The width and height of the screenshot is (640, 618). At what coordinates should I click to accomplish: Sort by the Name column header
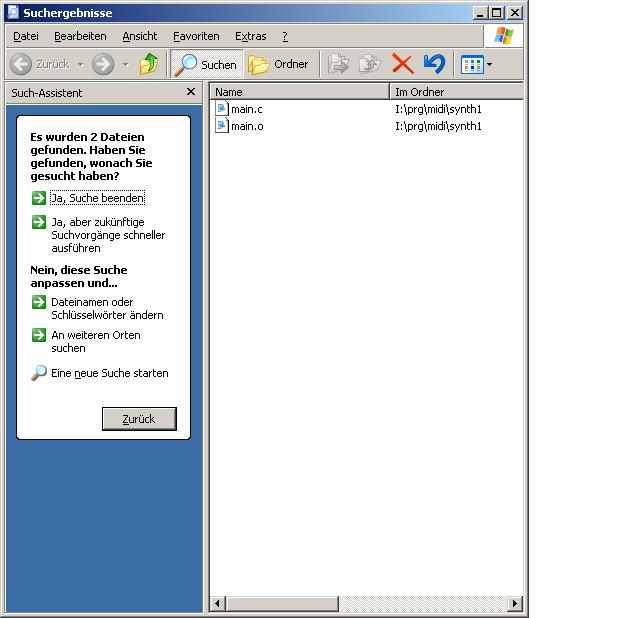[299, 92]
